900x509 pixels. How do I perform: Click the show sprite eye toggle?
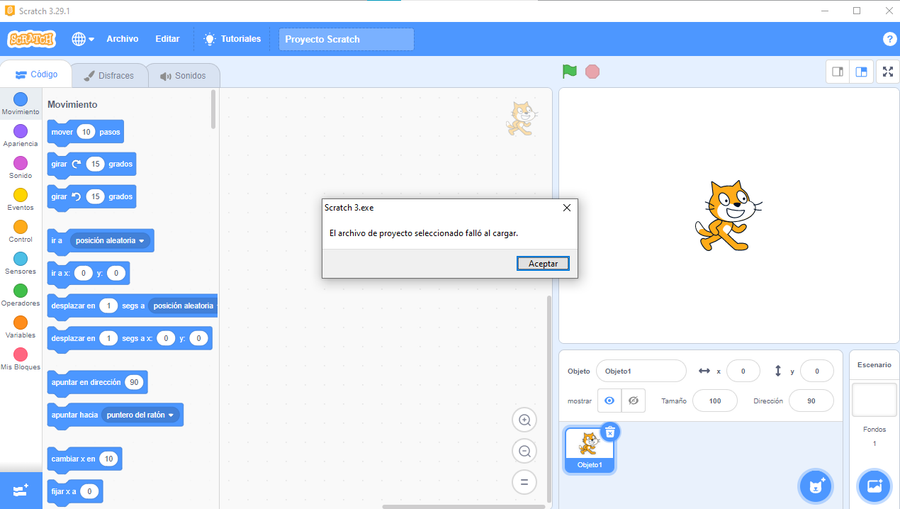coord(610,401)
